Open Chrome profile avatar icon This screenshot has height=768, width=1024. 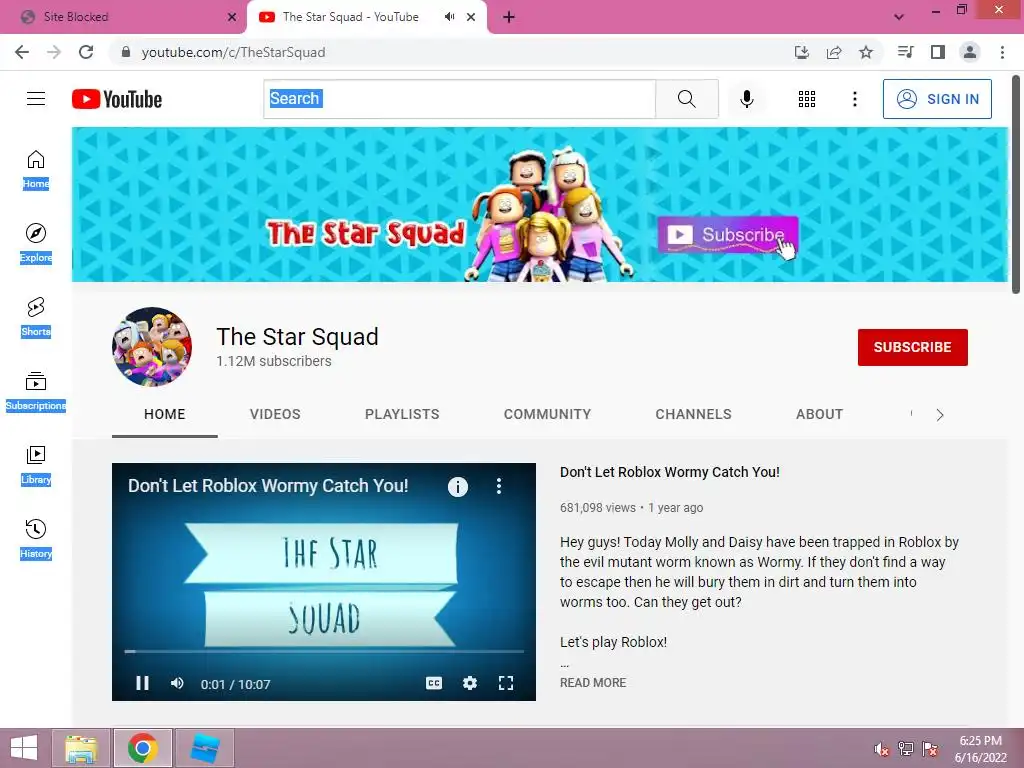970,52
